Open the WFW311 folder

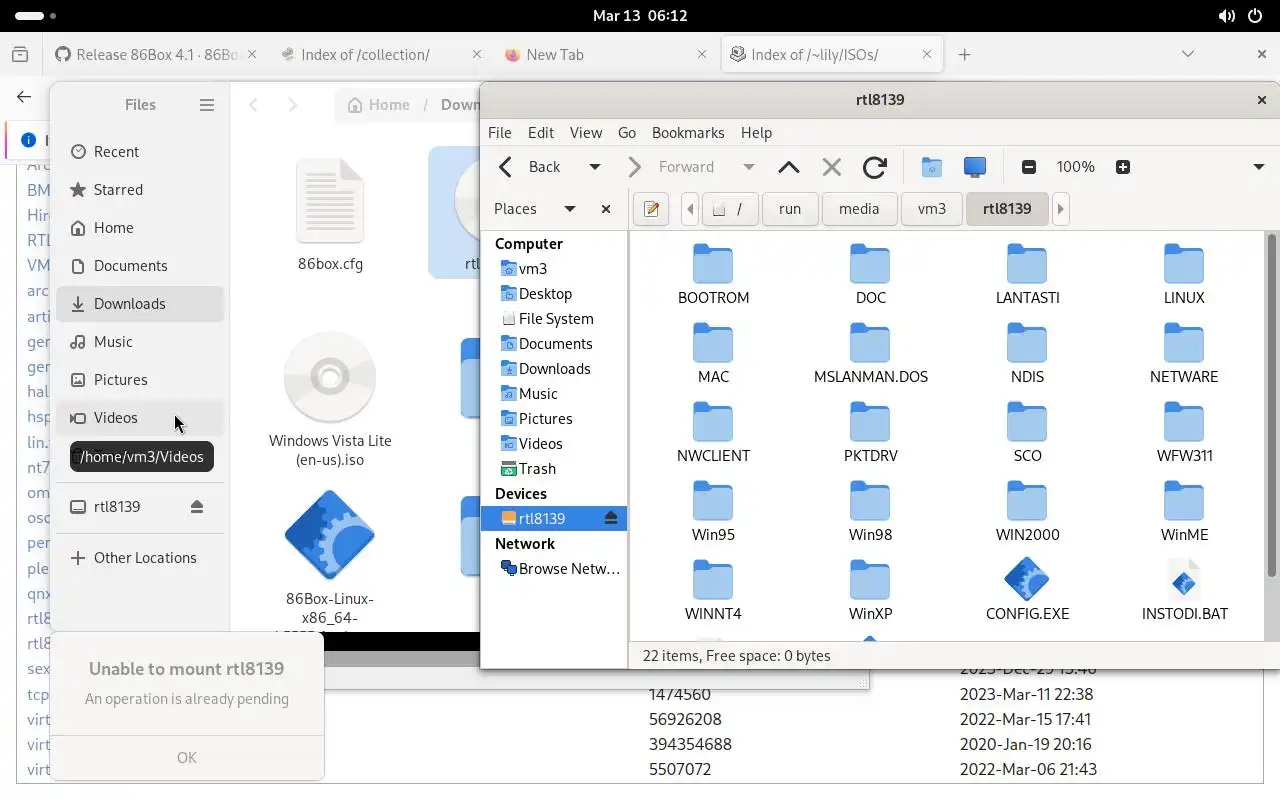point(1184,432)
